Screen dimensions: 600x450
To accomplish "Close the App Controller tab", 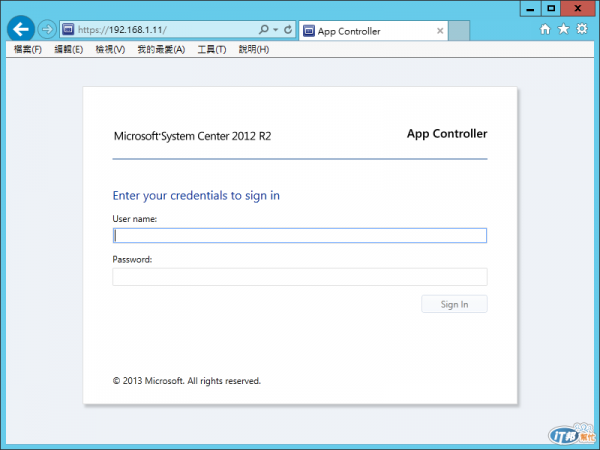I will pos(440,31).
